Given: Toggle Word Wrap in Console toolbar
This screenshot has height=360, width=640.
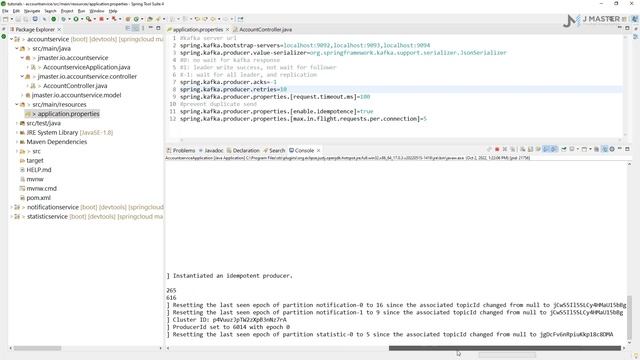Looking at the screenshot, I should coord(538,149).
